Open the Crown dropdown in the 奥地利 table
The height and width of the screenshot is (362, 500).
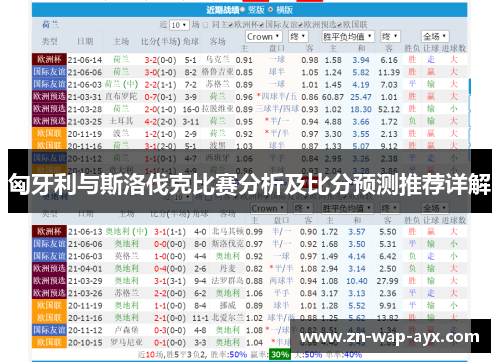pyautogui.click(x=268, y=208)
